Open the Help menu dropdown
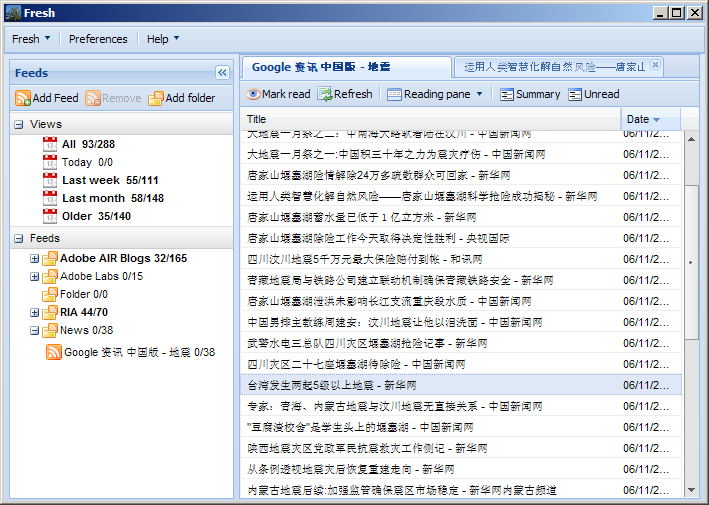Screen dimensions: 709x505 (163, 39)
